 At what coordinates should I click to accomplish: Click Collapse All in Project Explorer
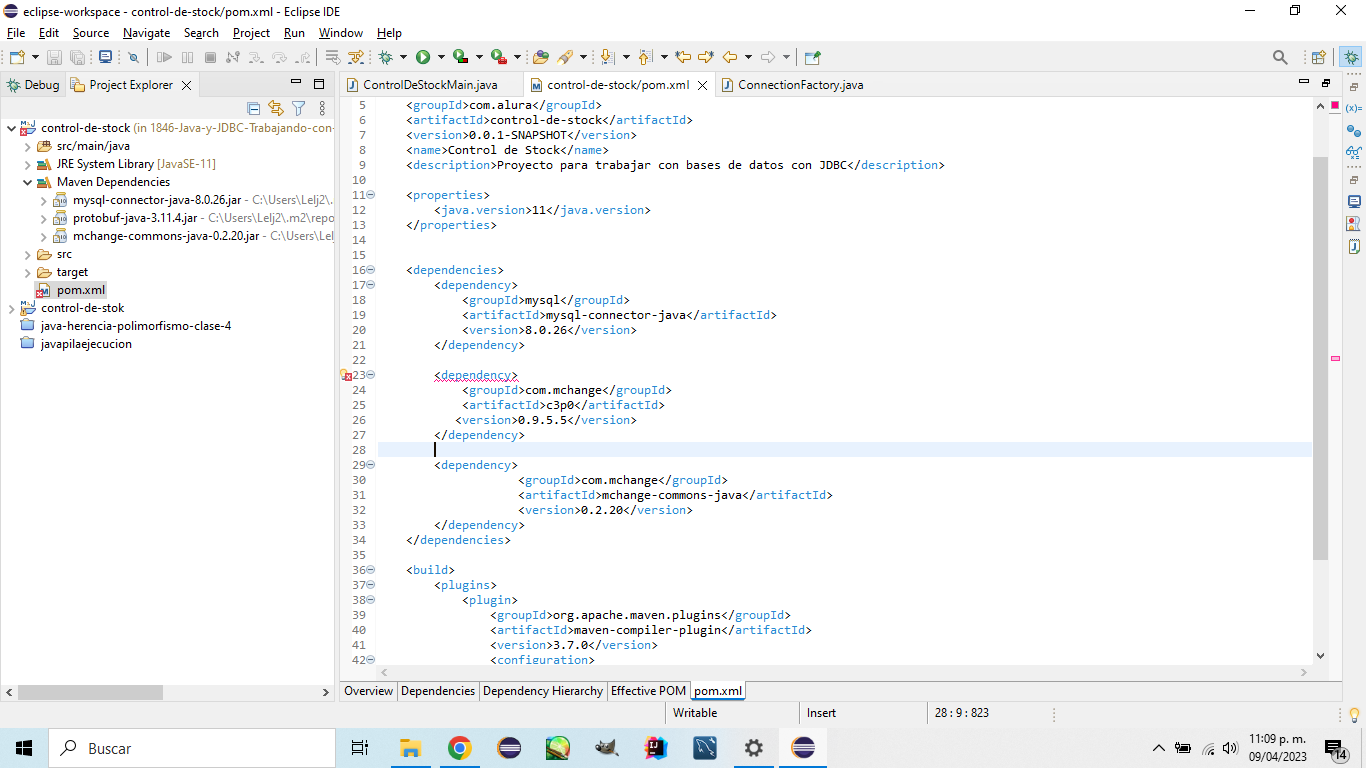(253, 108)
